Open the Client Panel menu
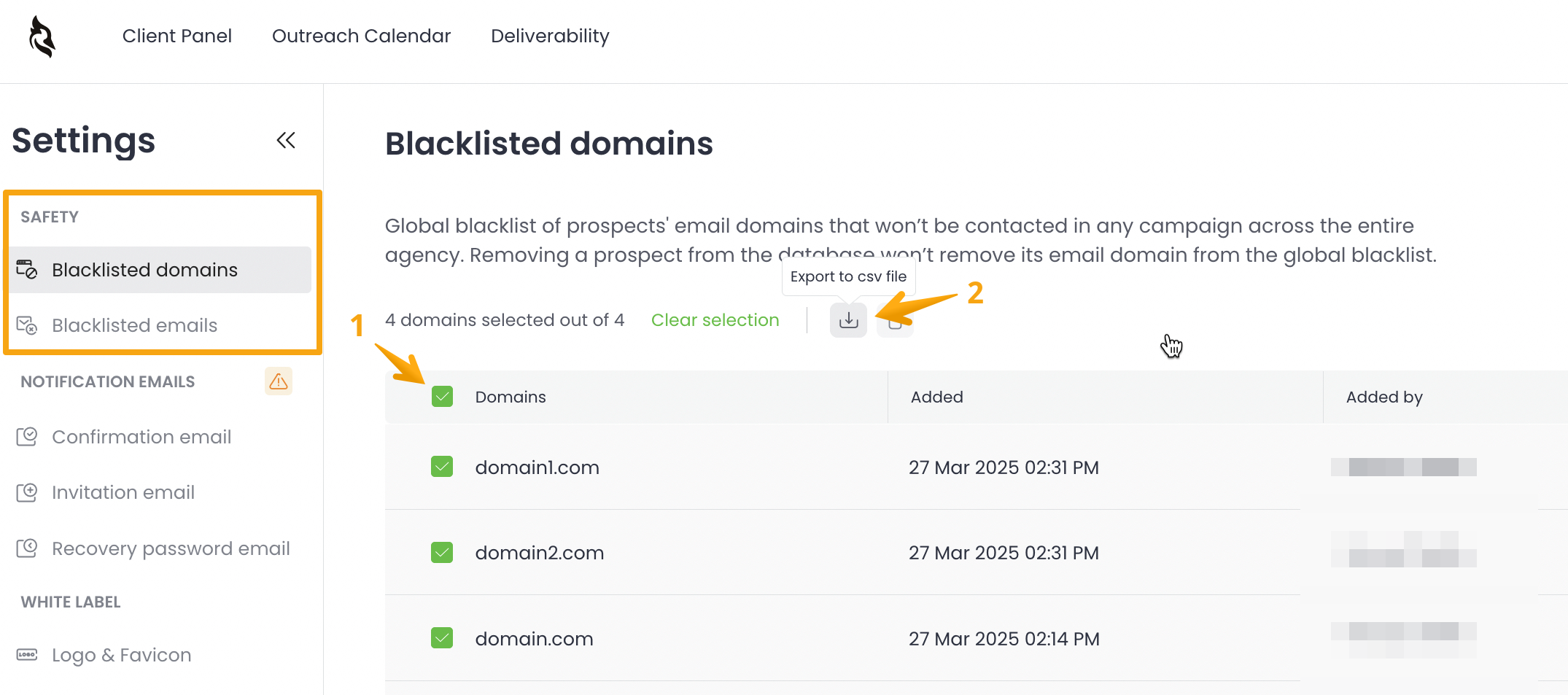This screenshot has height=695, width=1568. pos(177,36)
